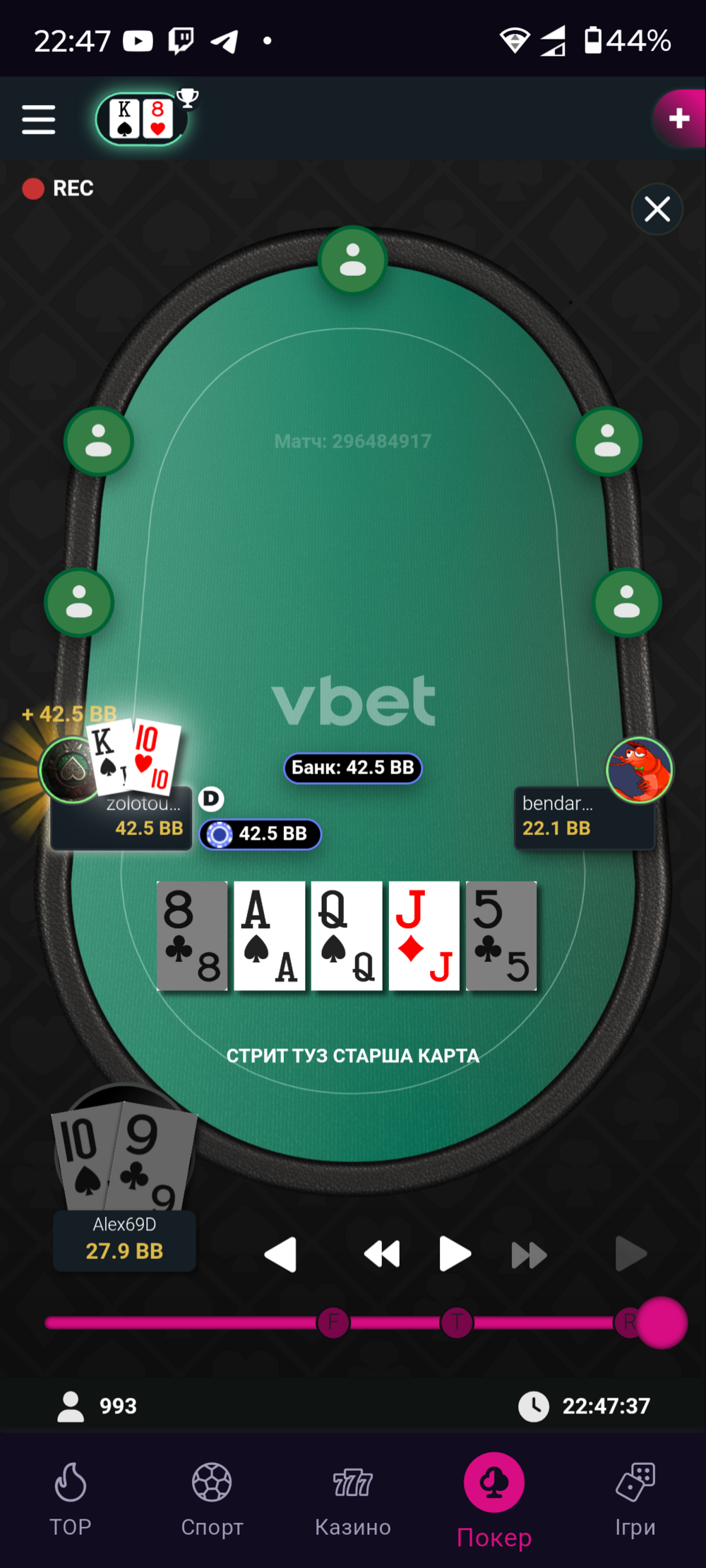Viewport: 706px width, 1568px height.
Task: Open the hamburger menu
Action: coord(38,119)
